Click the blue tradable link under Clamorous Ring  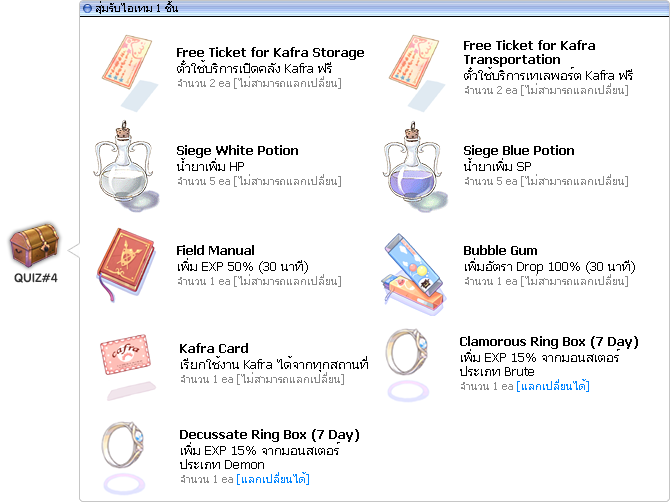553,386
